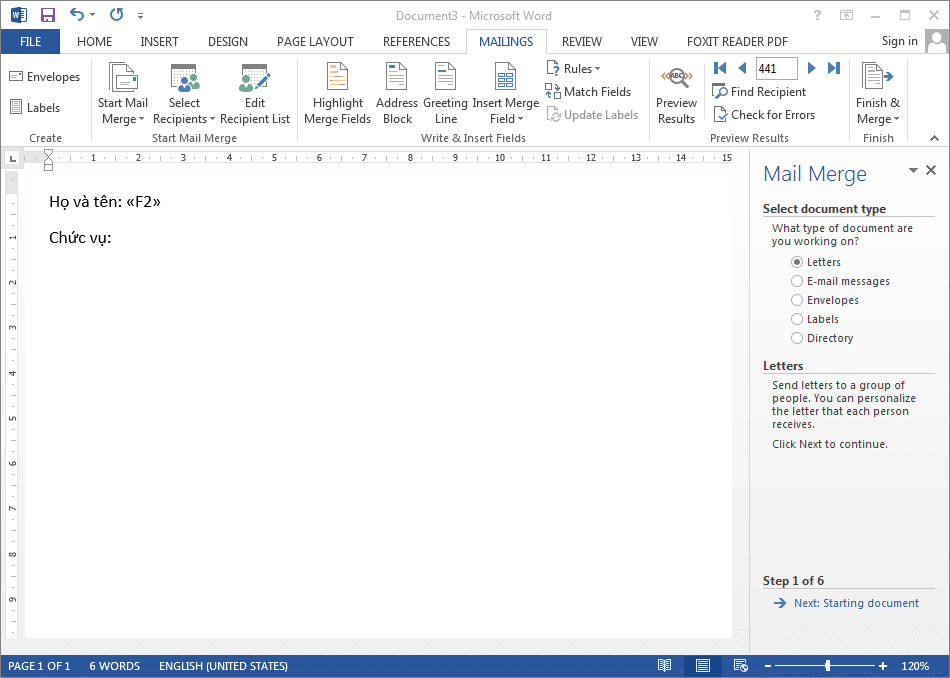The width and height of the screenshot is (950, 678).
Task: Click the Word Help question mark icon
Action: [x=817, y=15]
